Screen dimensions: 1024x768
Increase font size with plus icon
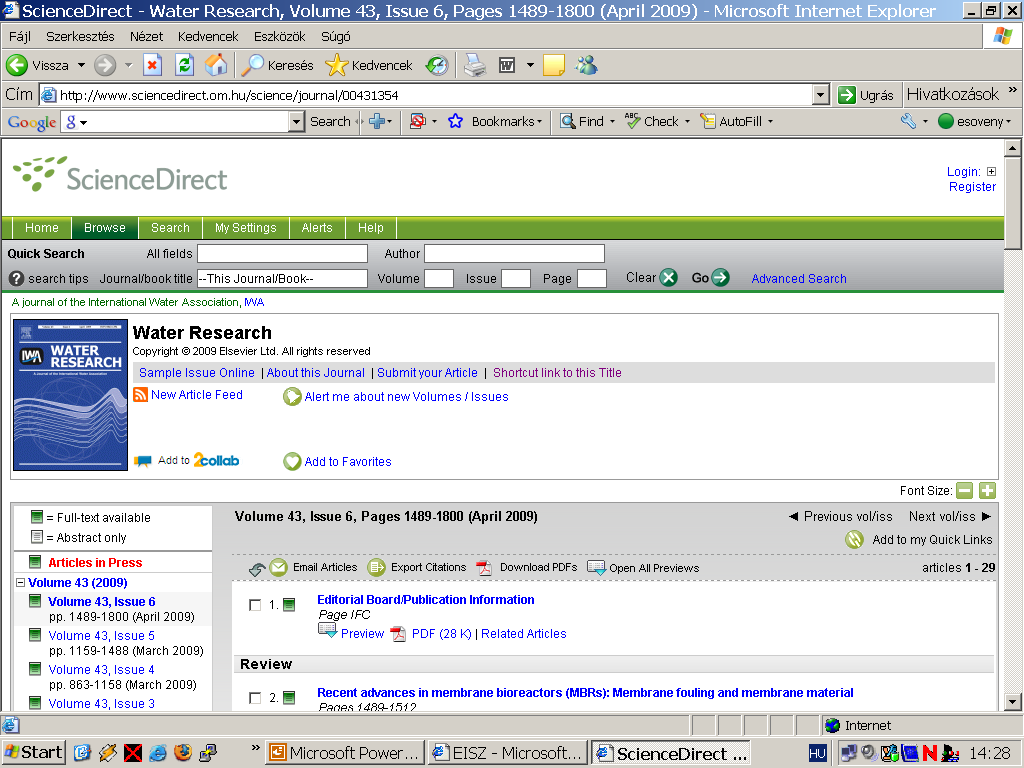pyautogui.click(x=987, y=490)
